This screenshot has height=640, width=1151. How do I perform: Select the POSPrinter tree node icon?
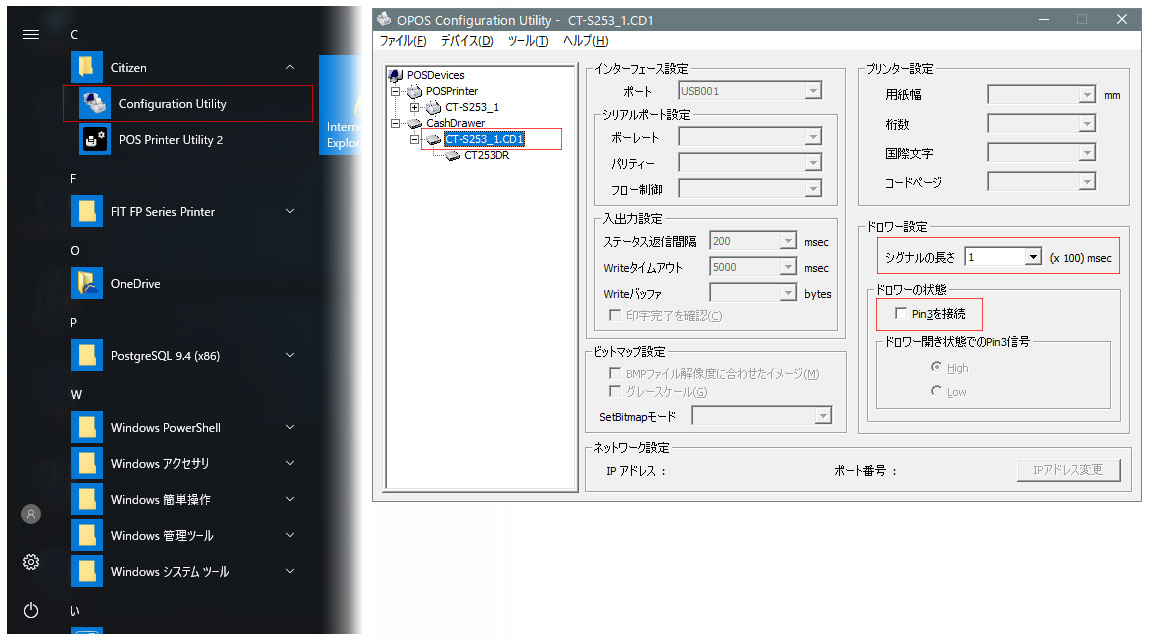(416, 91)
